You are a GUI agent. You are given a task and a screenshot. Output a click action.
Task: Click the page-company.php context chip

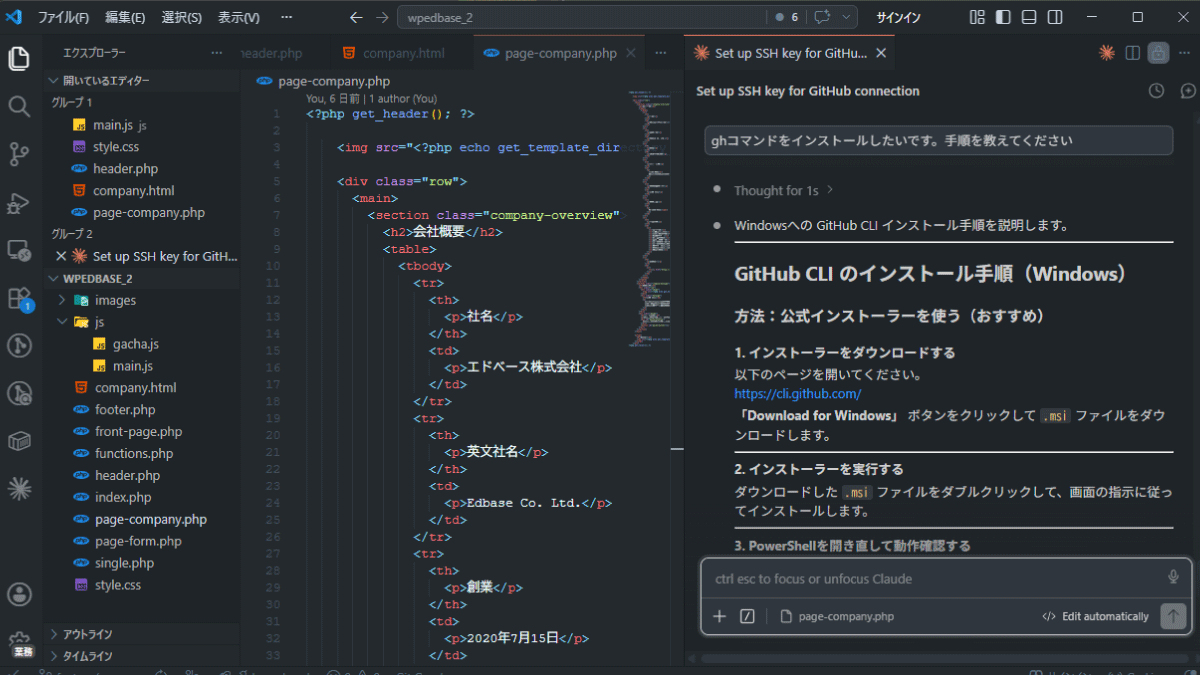point(837,616)
